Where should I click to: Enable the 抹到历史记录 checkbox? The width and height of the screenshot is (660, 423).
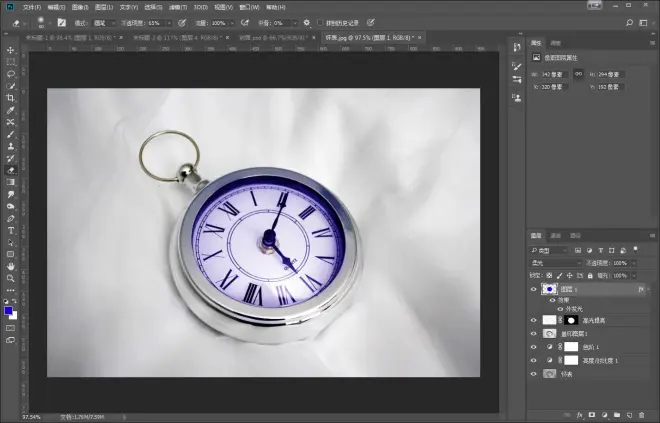pyautogui.click(x=320, y=23)
